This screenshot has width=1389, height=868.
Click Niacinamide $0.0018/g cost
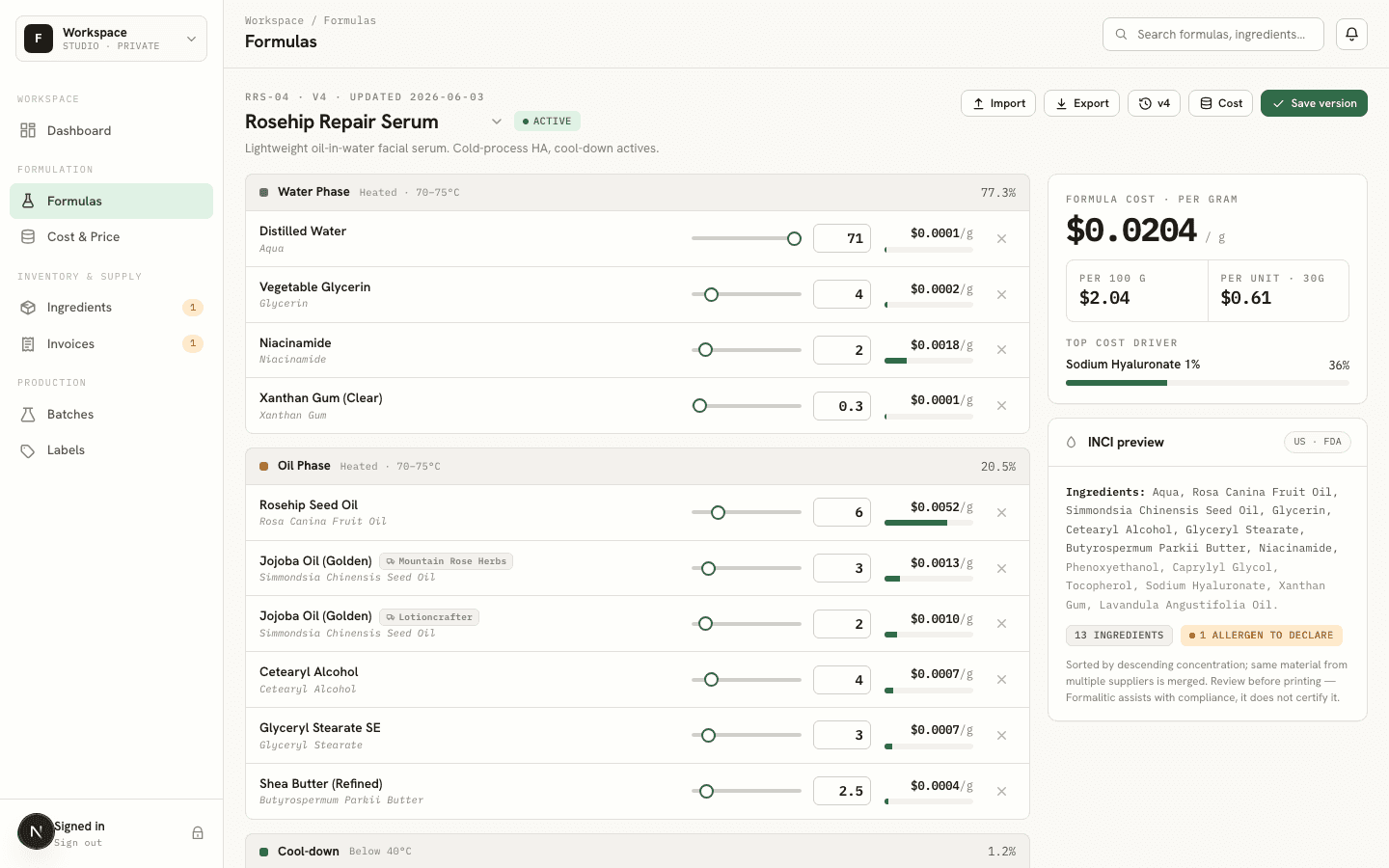(941, 345)
